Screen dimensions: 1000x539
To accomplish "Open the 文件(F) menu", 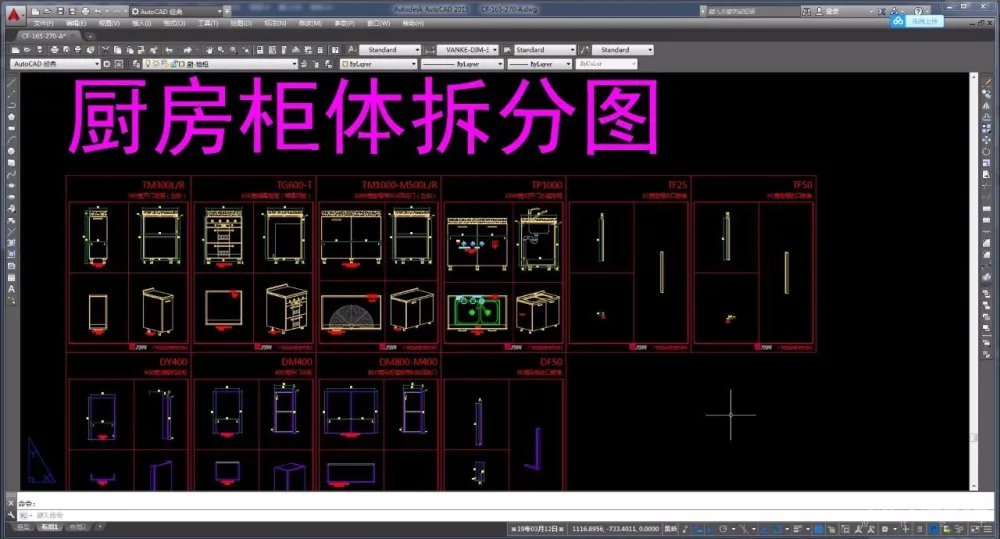I will coord(43,24).
